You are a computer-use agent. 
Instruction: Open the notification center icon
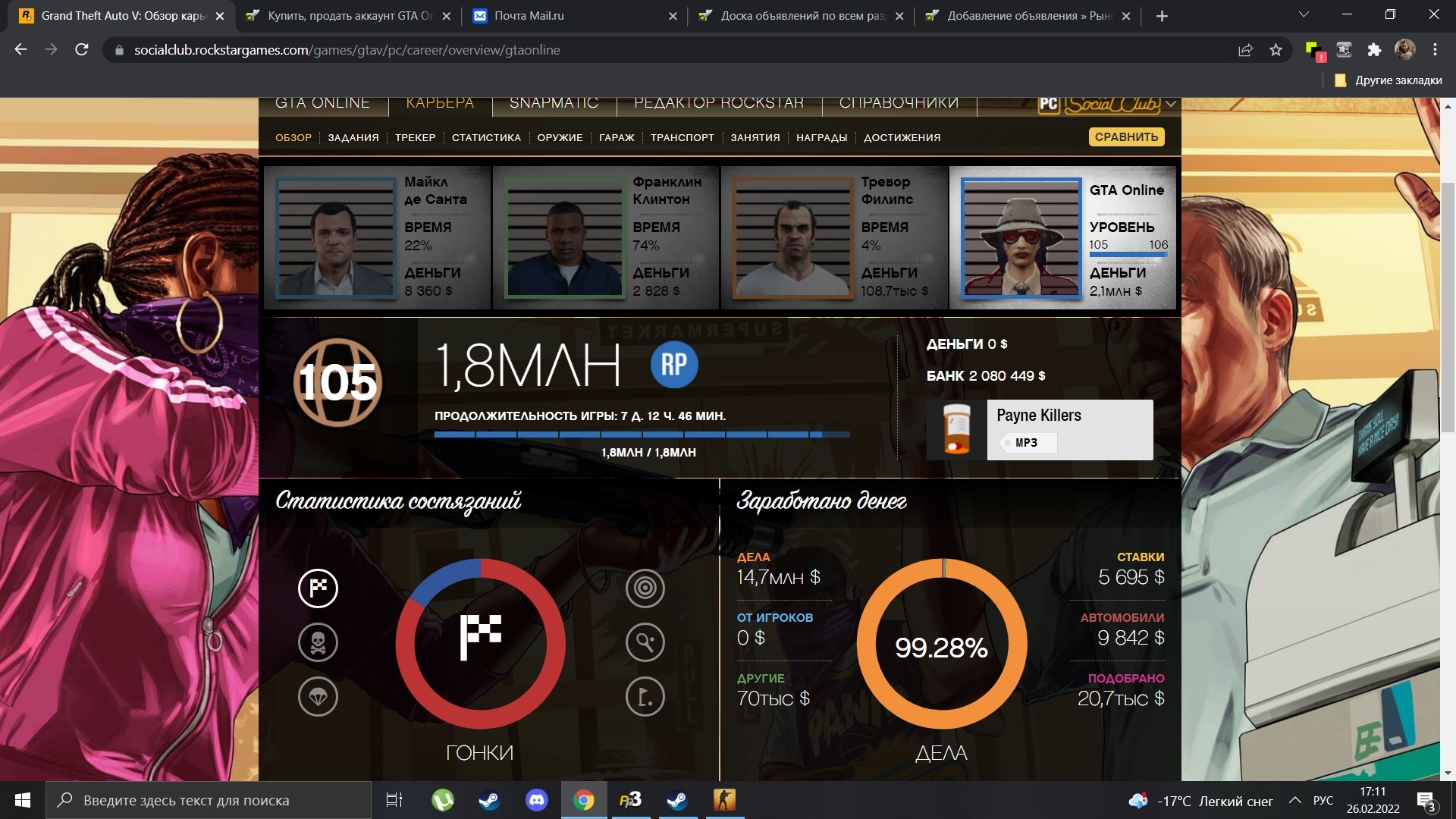click(x=1426, y=800)
